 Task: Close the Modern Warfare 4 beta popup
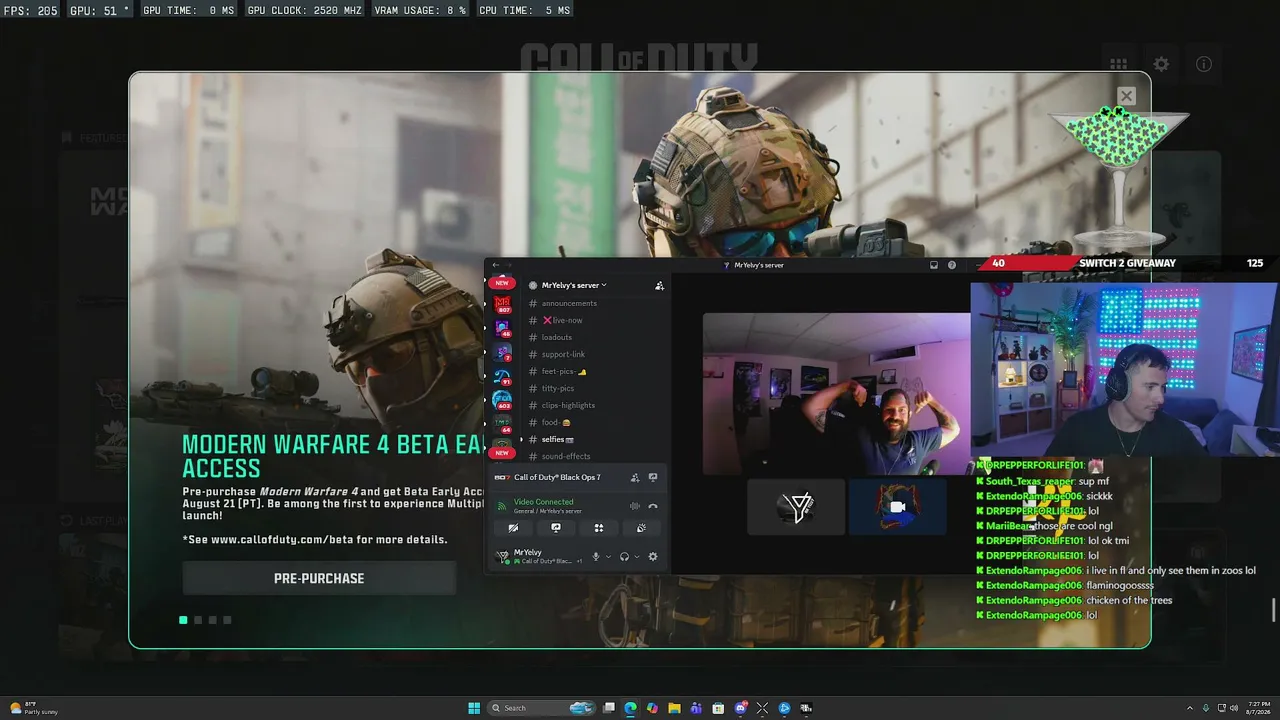(1126, 96)
